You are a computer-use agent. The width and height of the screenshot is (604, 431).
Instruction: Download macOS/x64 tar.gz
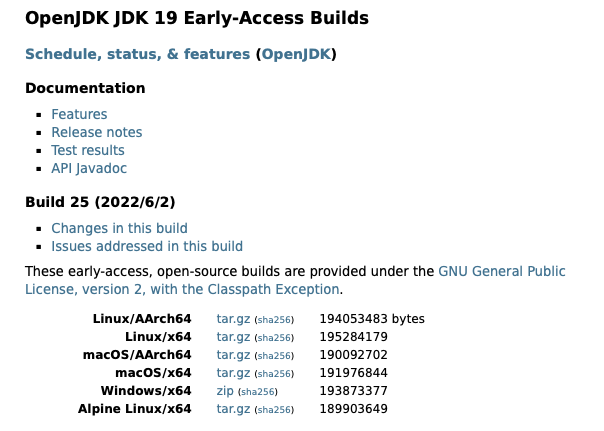point(233,373)
